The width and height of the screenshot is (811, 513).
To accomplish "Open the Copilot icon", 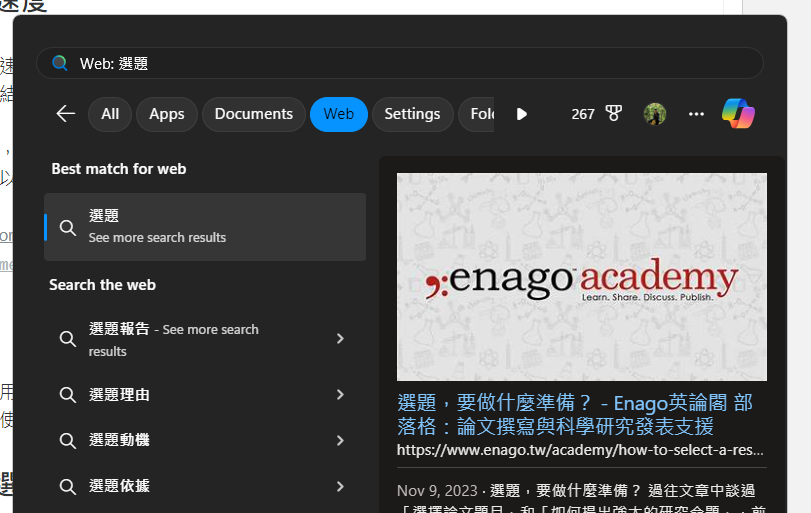I will point(738,114).
